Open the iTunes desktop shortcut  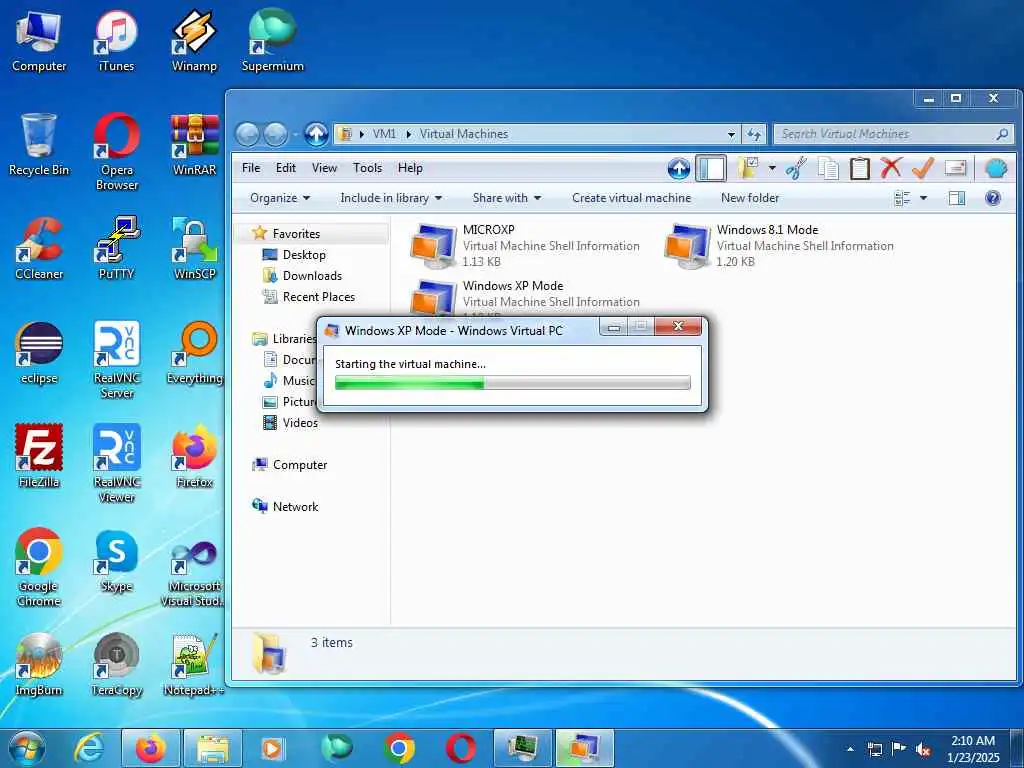point(116,40)
